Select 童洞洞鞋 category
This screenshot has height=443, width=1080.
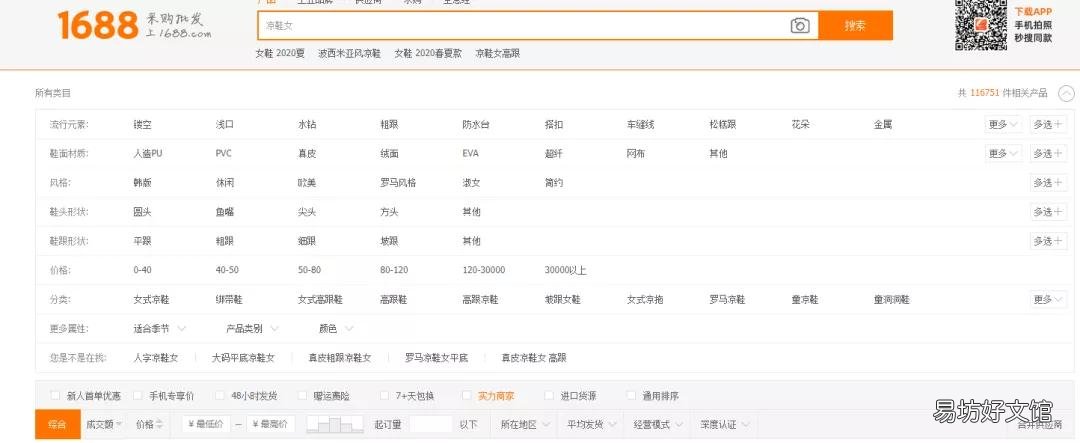(x=892, y=300)
